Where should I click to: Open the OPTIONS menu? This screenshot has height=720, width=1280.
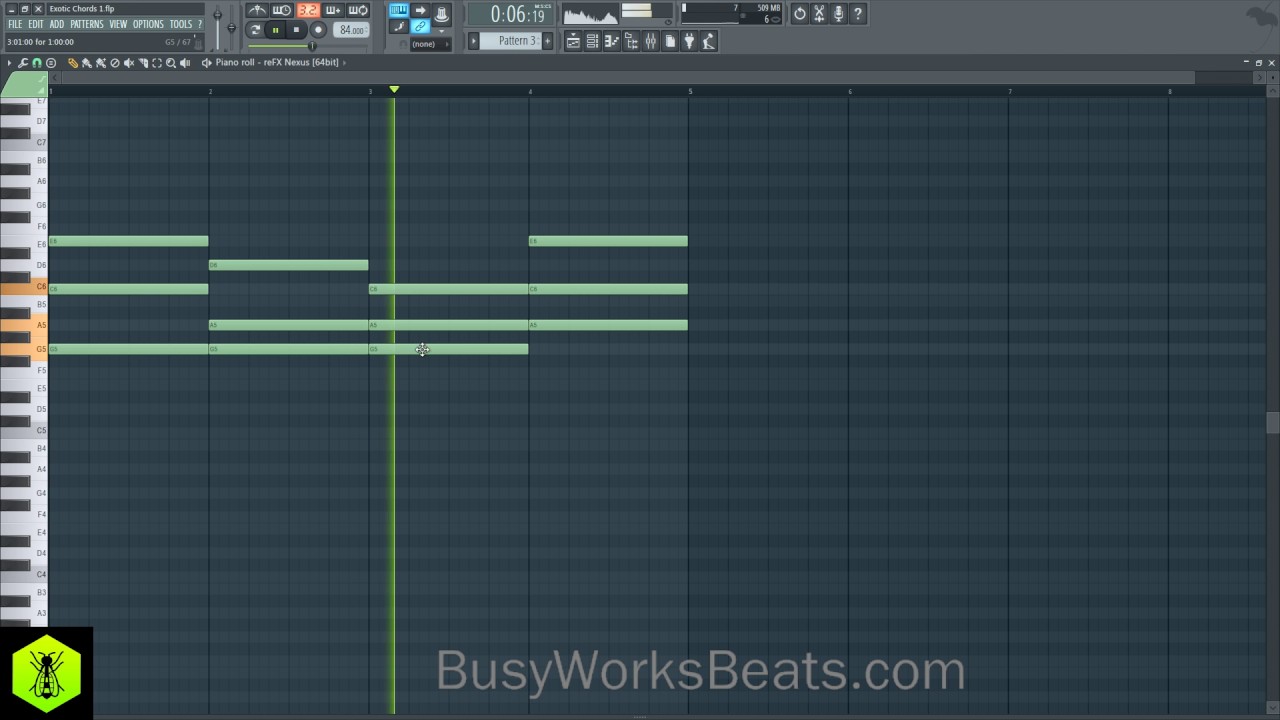click(148, 24)
